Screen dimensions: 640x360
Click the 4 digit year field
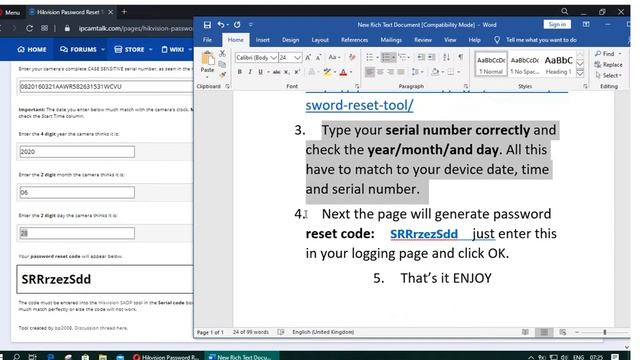pos(77,152)
